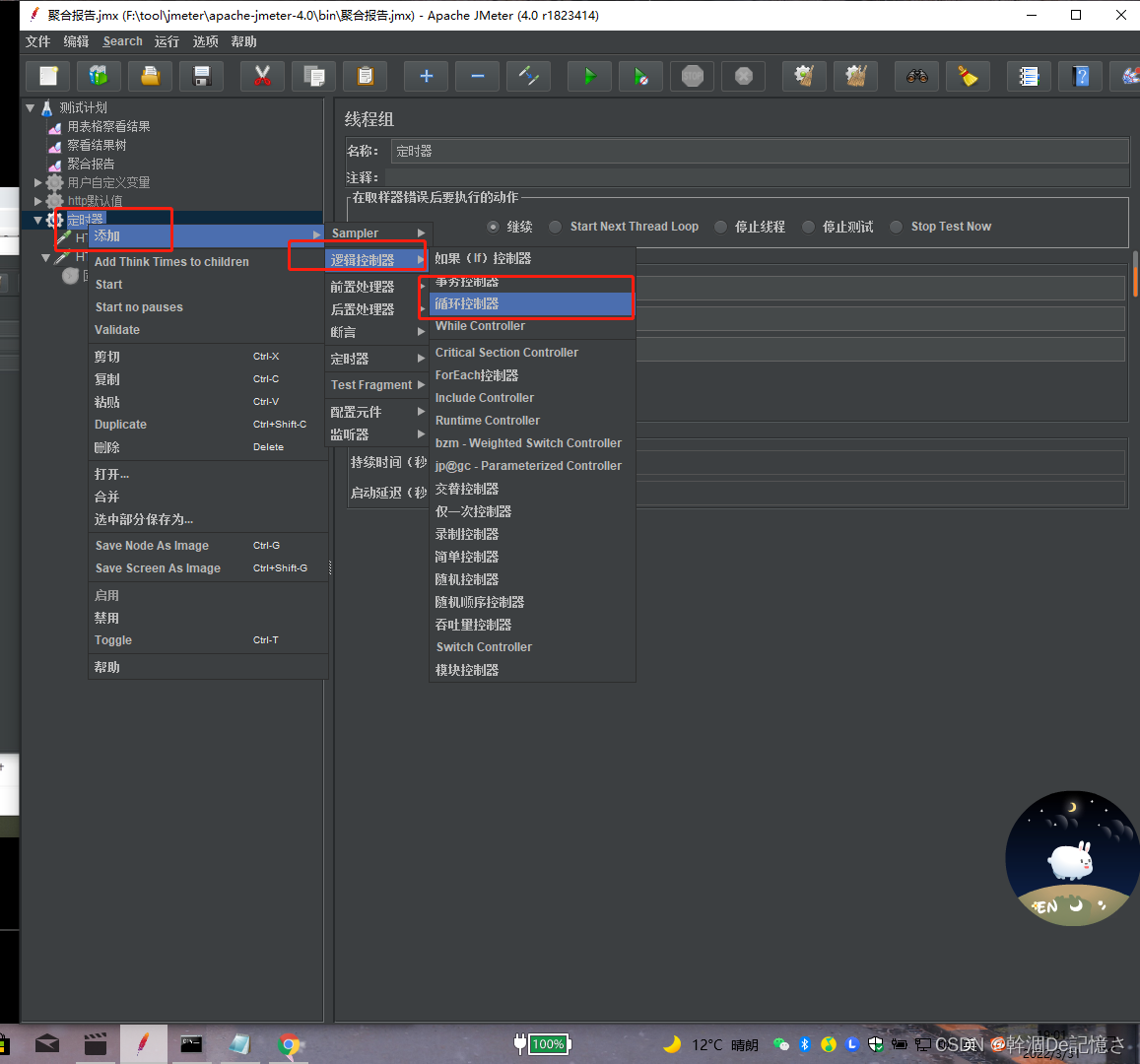Click the Cut scissors icon
The image size is (1140, 1064).
point(262,76)
